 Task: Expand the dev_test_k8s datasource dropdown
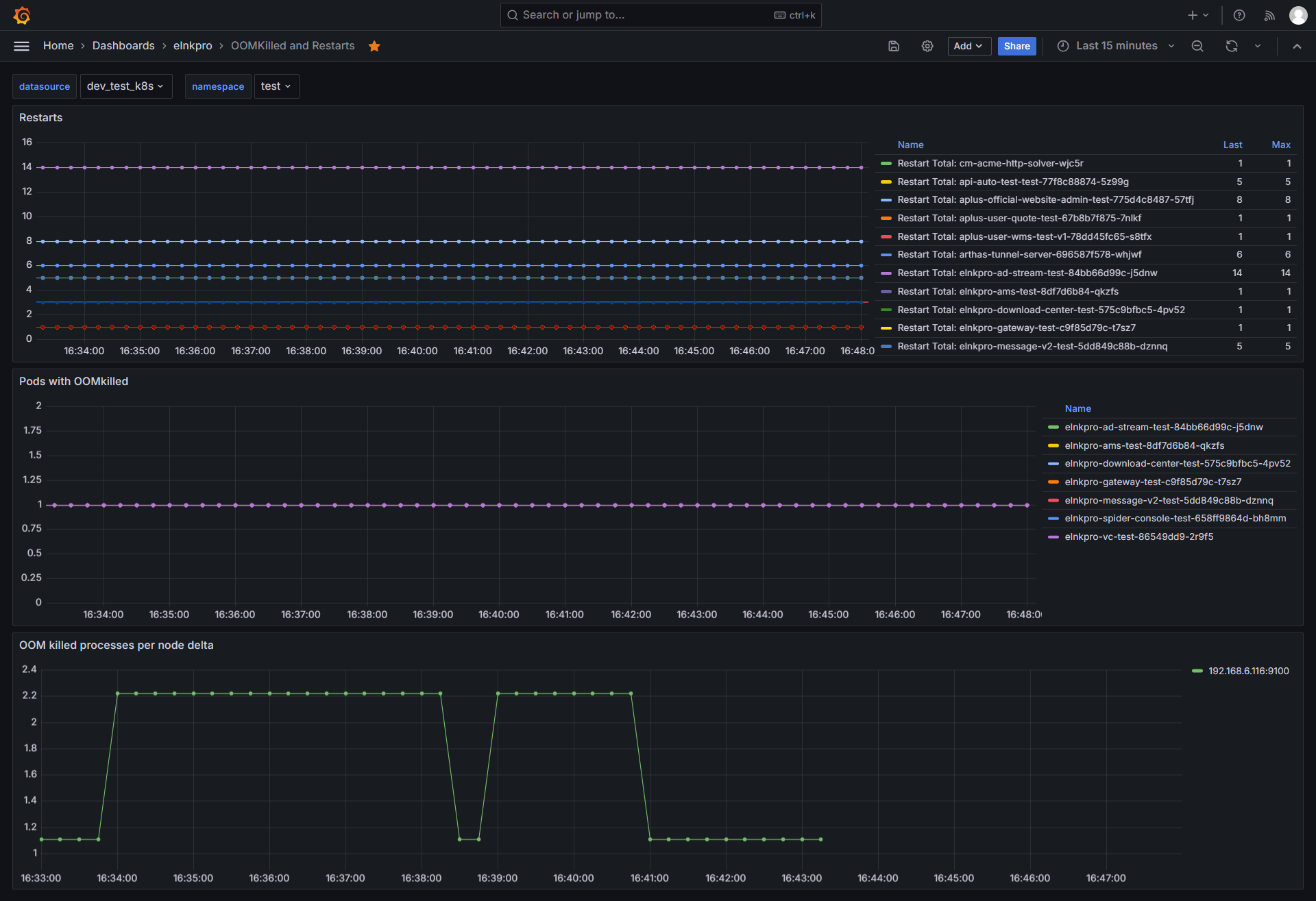[125, 86]
